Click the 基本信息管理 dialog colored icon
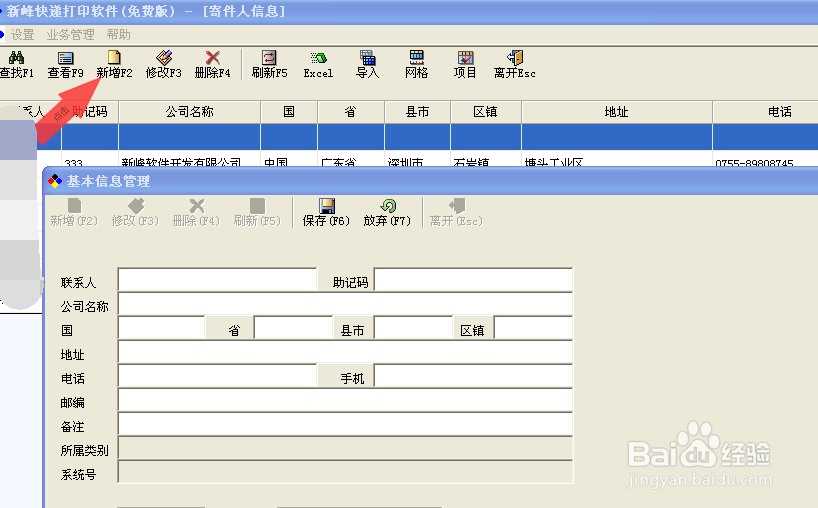This screenshot has height=508, width=818. click(54, 181)
